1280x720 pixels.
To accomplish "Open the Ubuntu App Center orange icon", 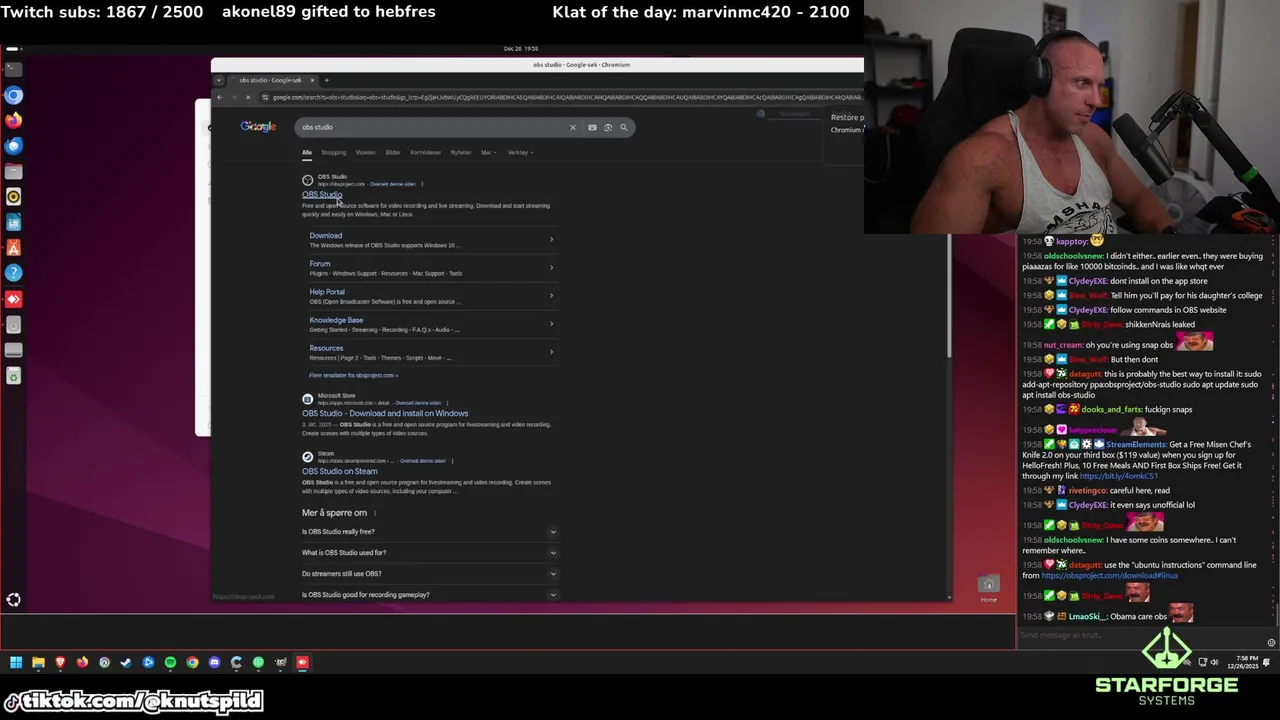I will [13, 248].
